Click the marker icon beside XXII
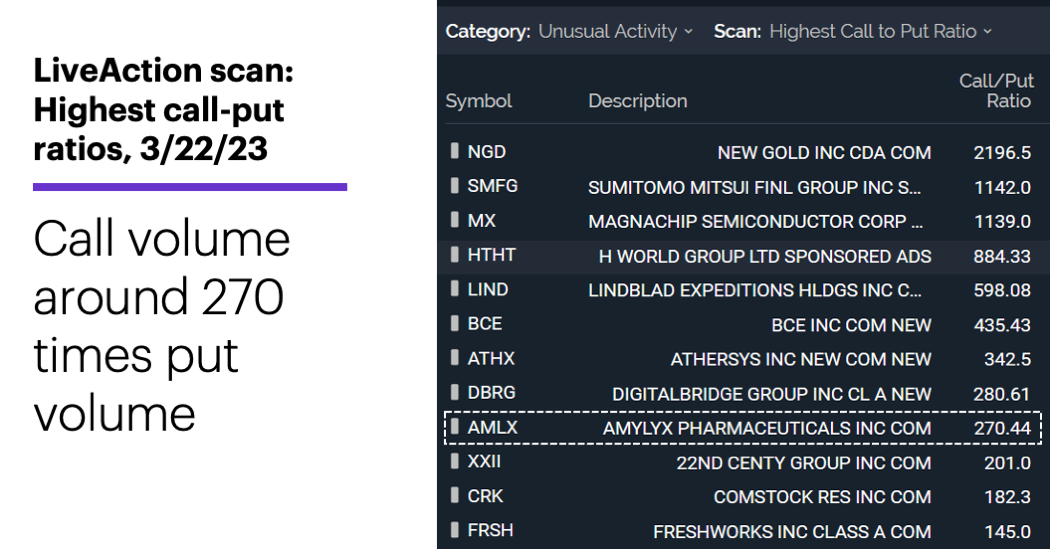Viewport: 1050px width, 549px height. coord(455,461)
